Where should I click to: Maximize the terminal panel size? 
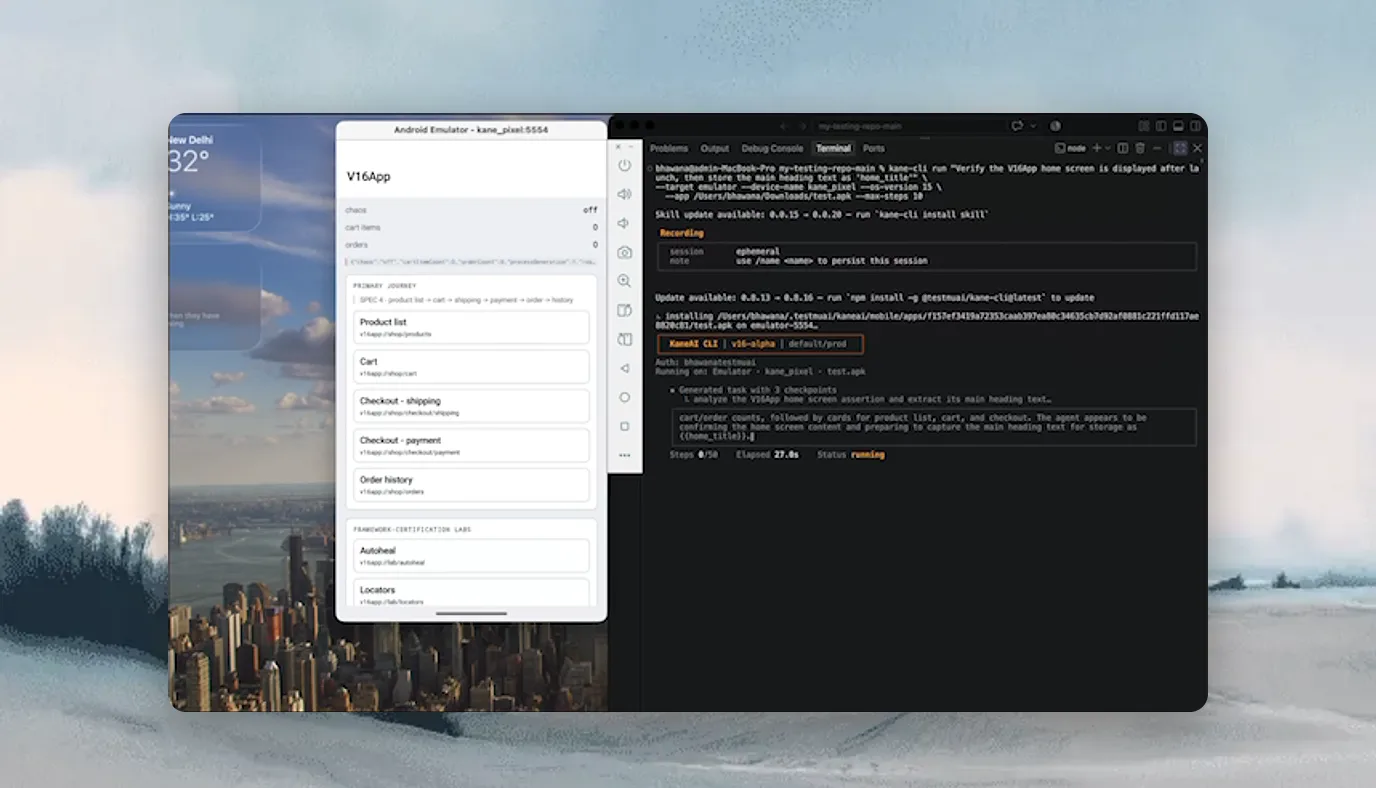point(1180,148)
